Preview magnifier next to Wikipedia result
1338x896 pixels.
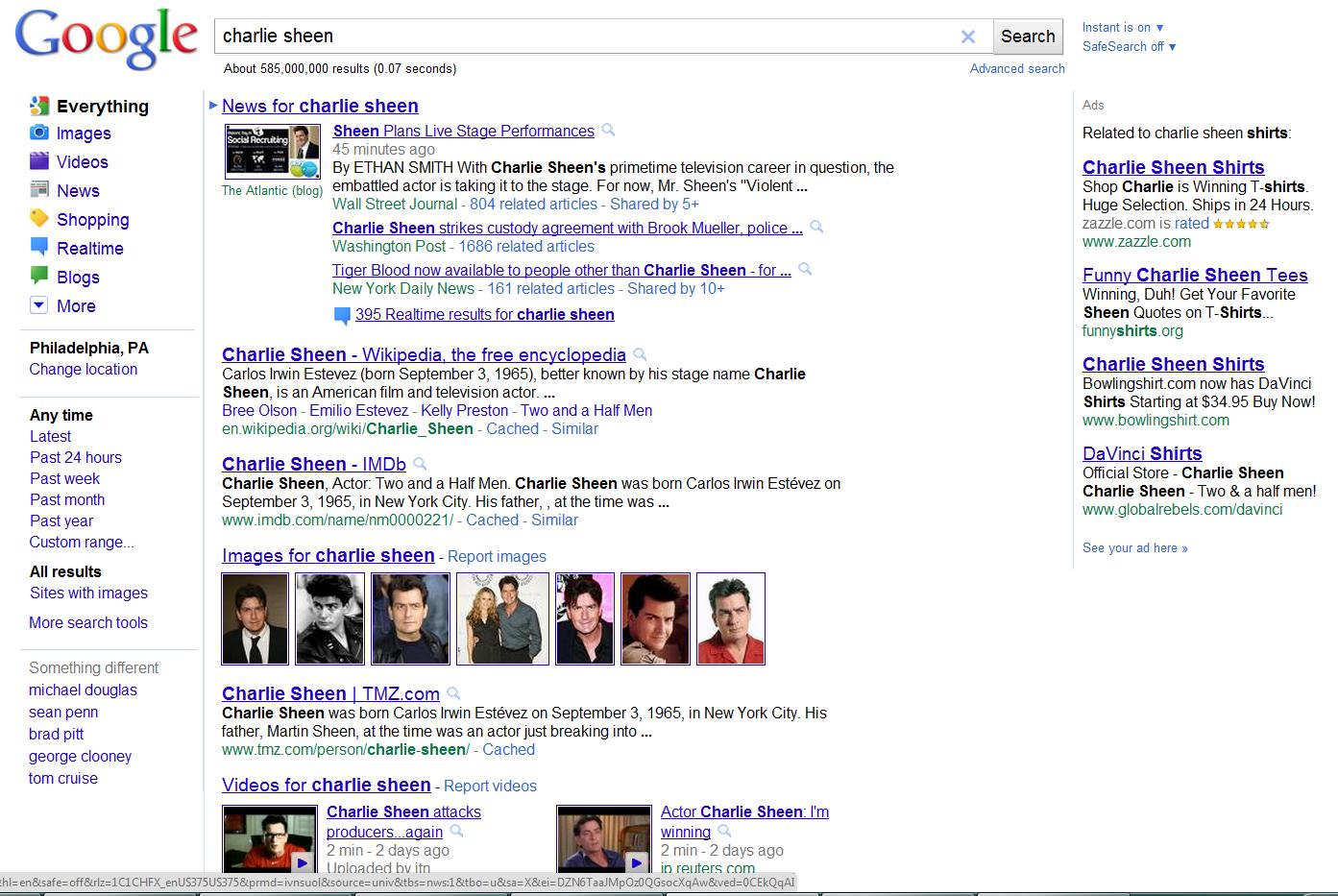(640, 354)
